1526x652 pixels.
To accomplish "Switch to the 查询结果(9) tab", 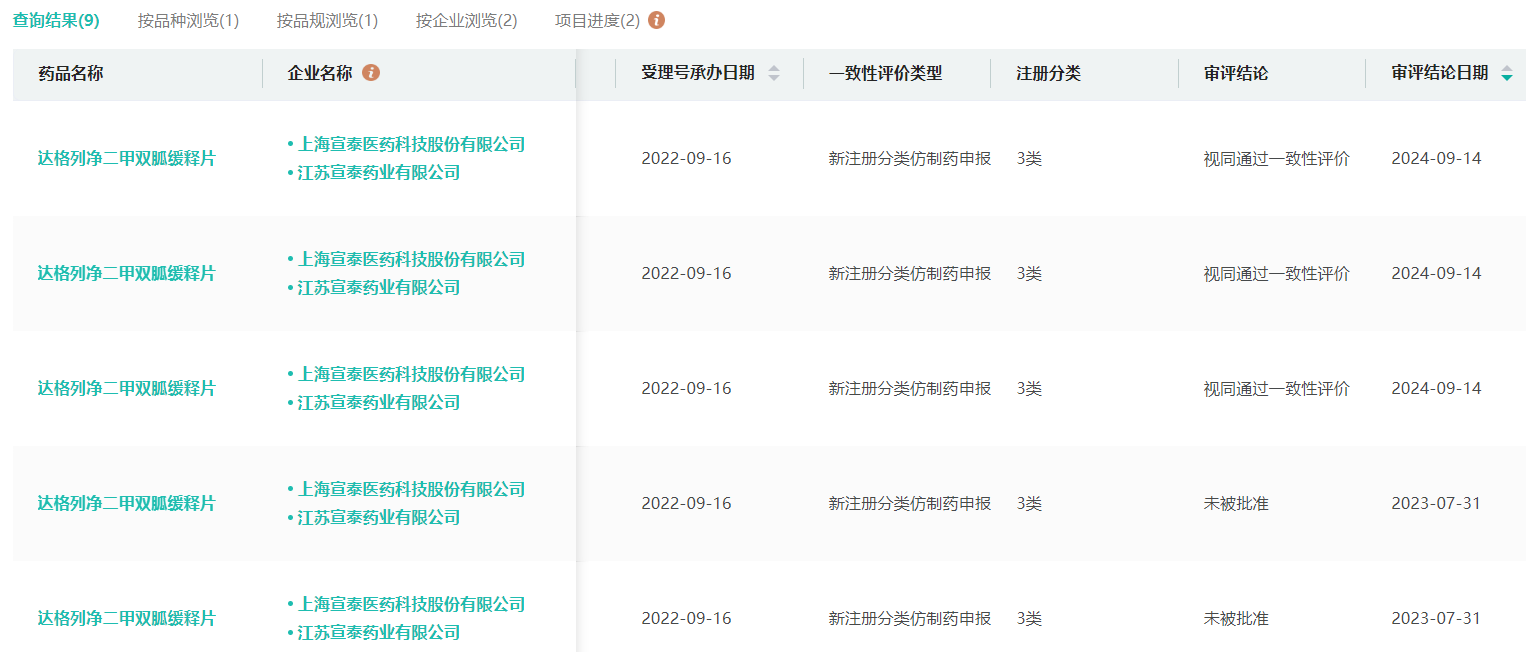I will [x=56, y=20].
